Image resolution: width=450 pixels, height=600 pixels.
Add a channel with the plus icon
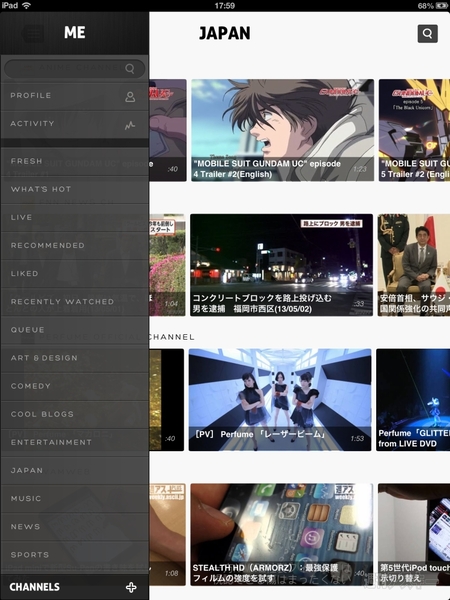tap(131, 587)
